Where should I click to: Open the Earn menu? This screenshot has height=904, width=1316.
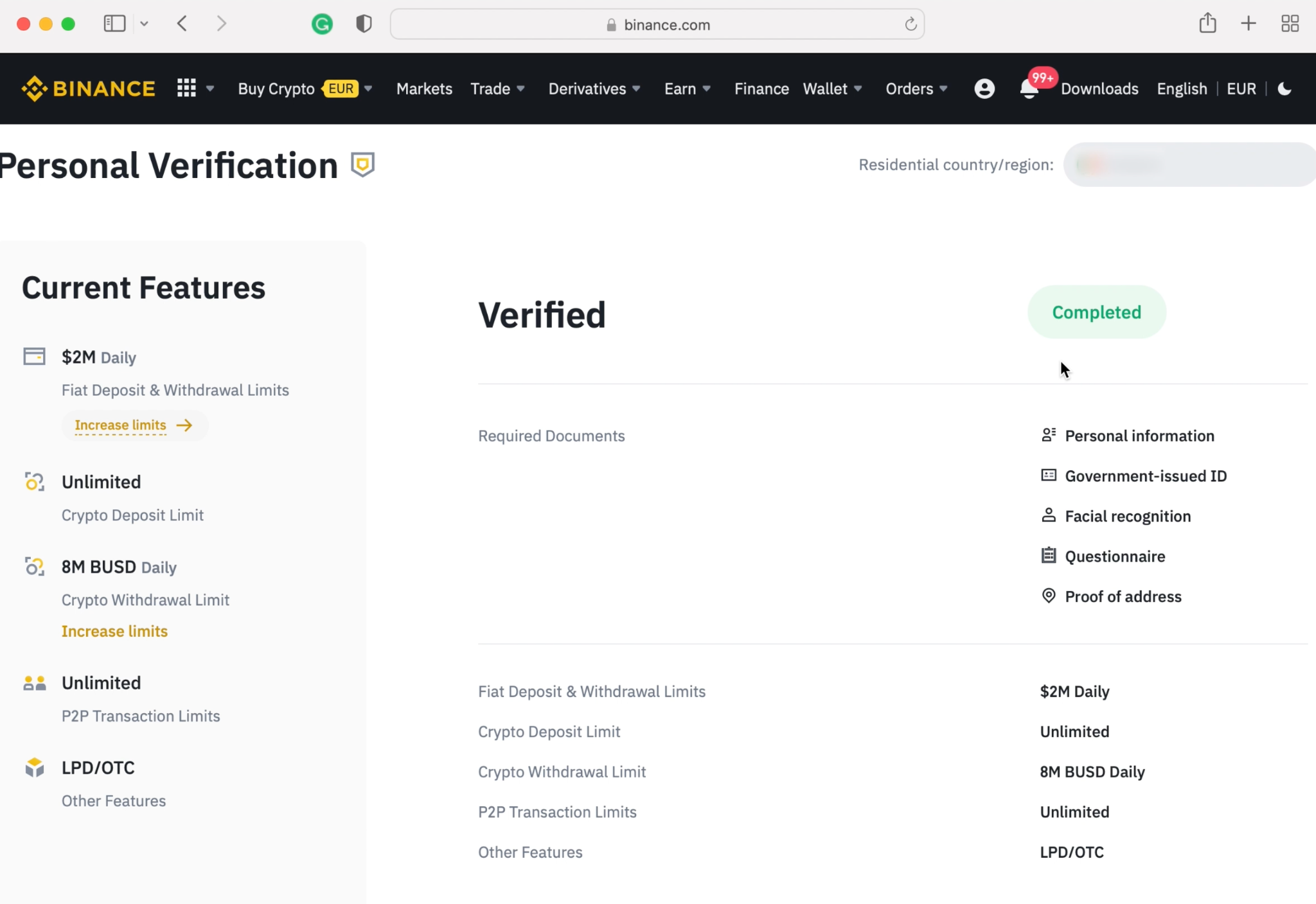point(680,89)
